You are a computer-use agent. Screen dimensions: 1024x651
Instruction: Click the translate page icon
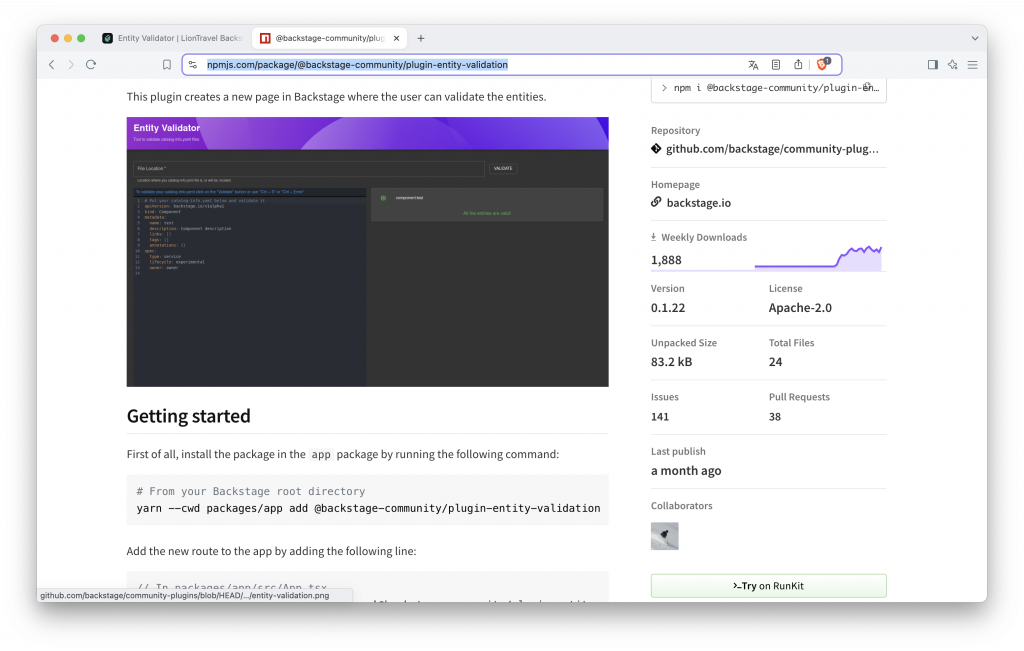(753, 65)
